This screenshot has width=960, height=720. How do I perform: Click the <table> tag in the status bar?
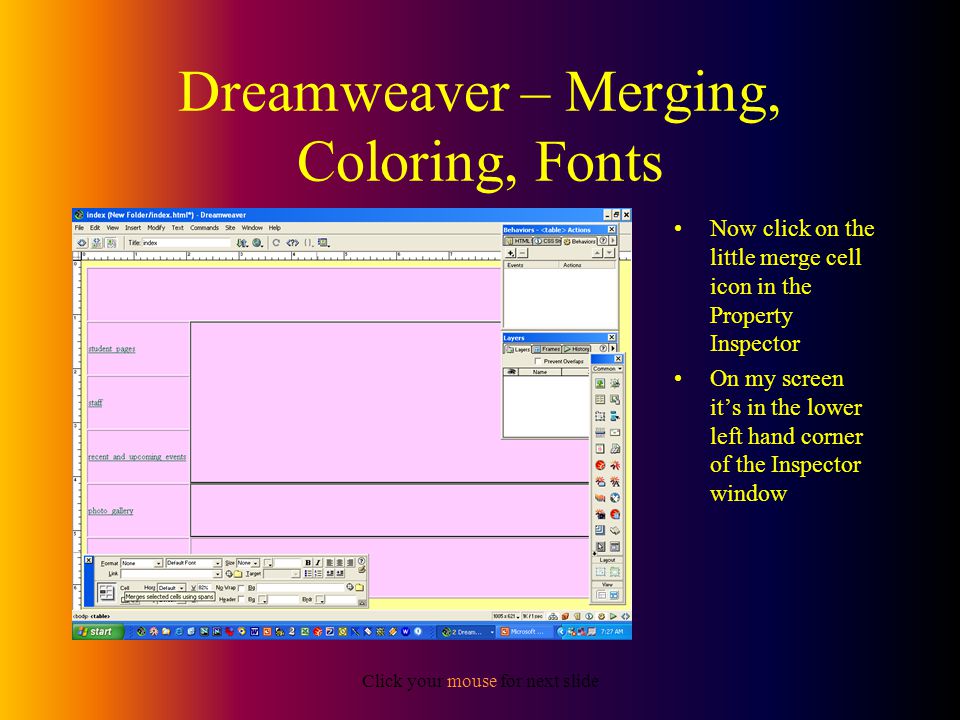(101, 616)
